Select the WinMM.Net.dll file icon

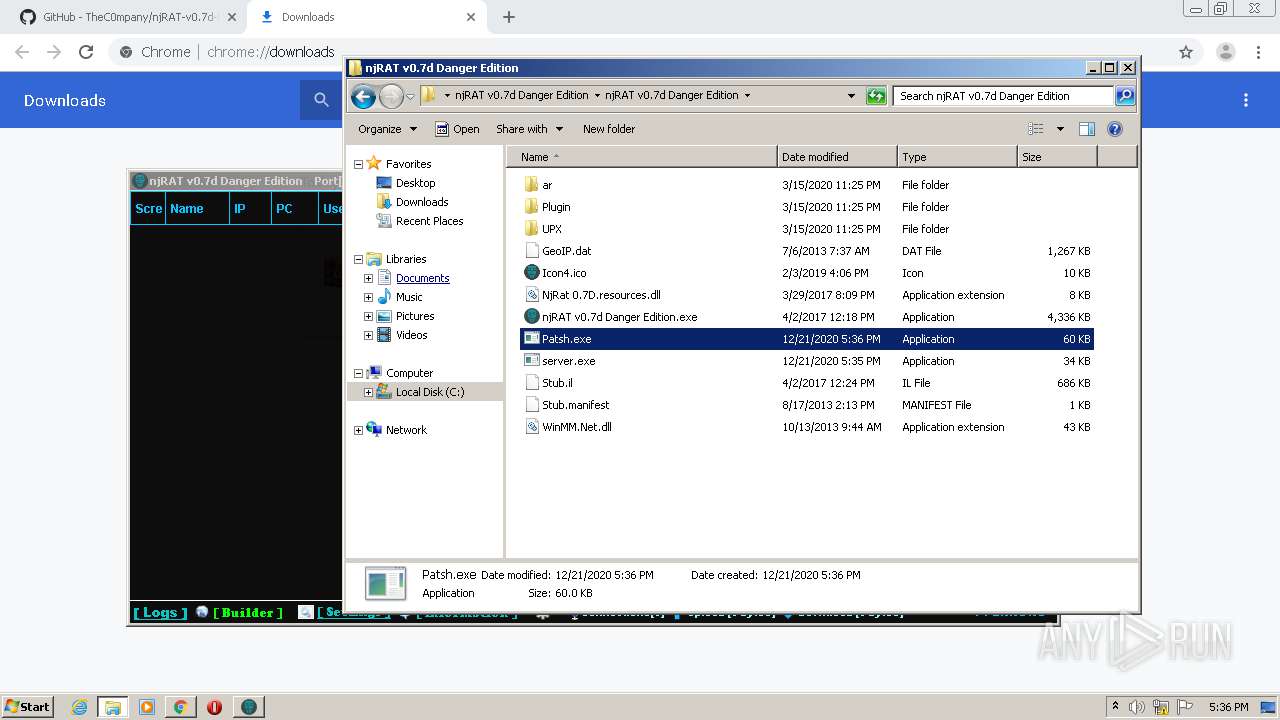pyautogui.click(x=532, y=427)
